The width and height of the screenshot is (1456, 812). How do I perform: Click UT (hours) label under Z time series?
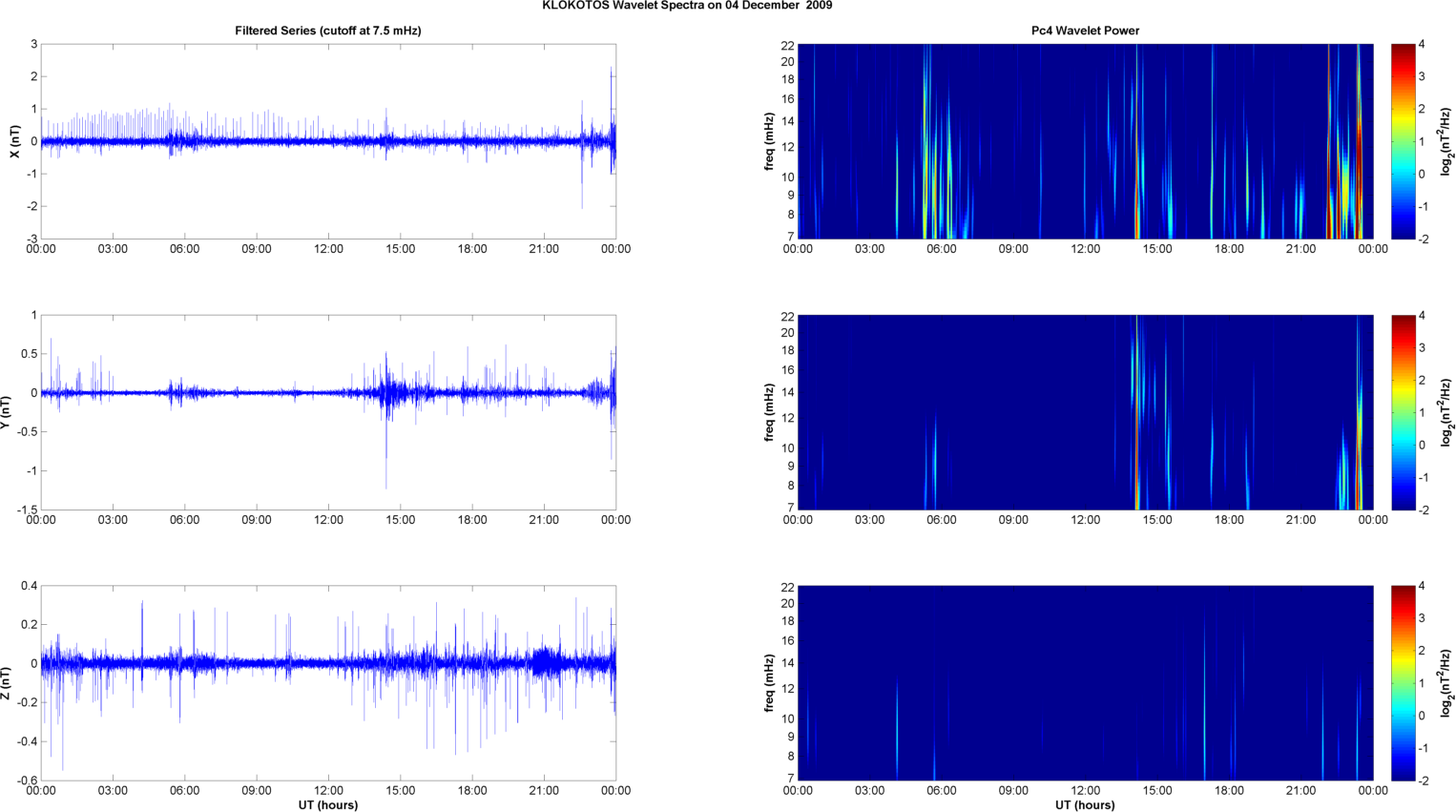coord(327,804)
